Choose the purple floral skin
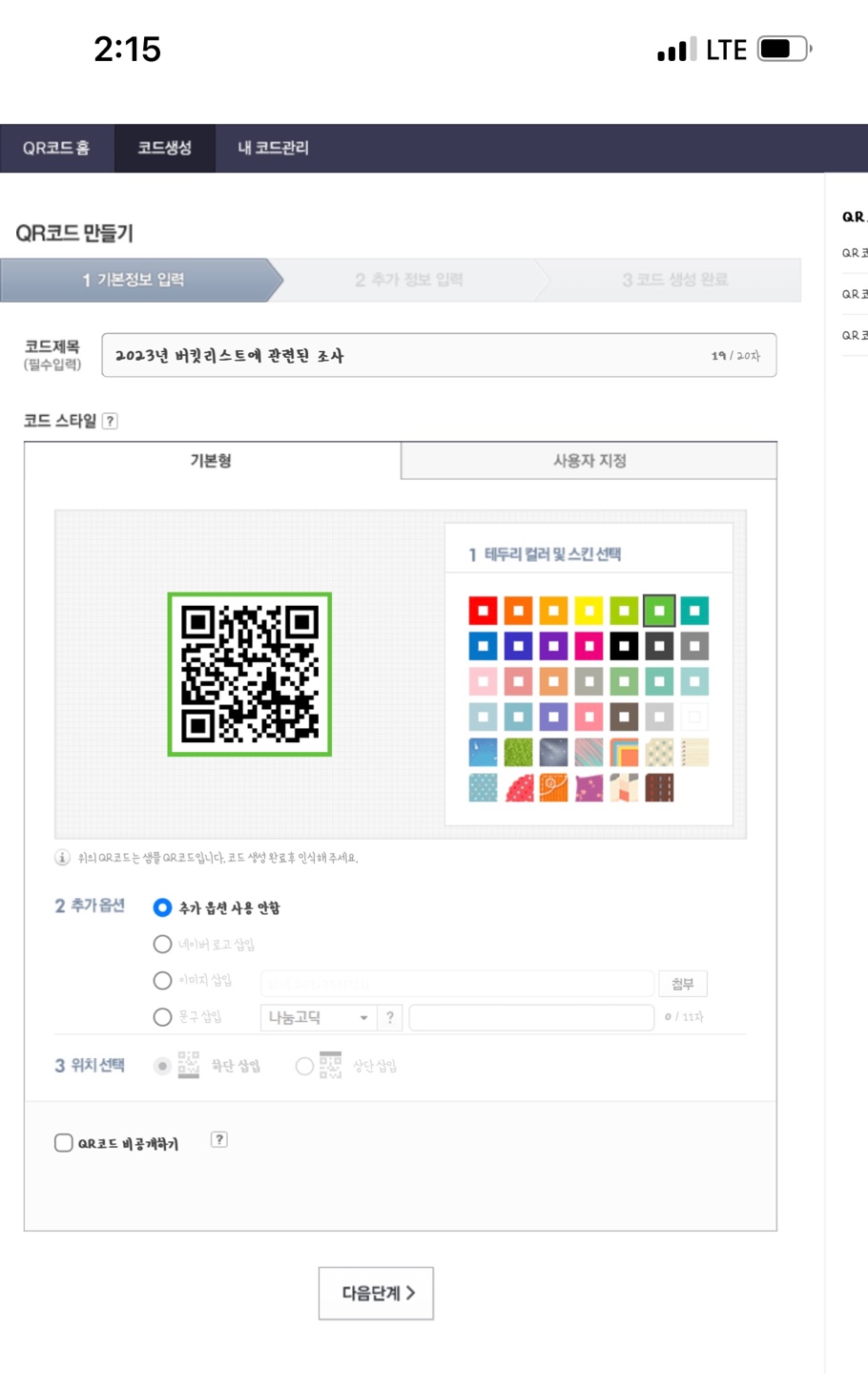Image resolution: width=868 pixels, height=1374 pixels. click(x=589, y=787)
